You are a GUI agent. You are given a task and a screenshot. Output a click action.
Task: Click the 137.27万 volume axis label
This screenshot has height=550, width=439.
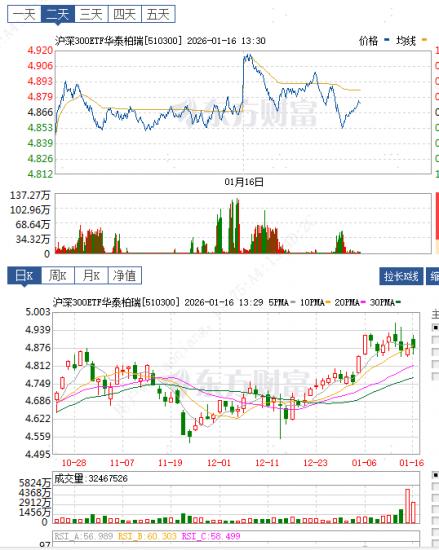click(x=30, y=195)
